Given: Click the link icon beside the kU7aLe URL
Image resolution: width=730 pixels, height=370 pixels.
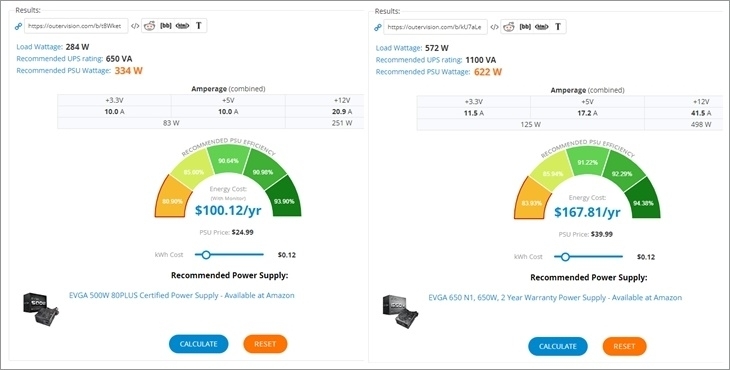Looking at the screenshot, I should point(378,27).
